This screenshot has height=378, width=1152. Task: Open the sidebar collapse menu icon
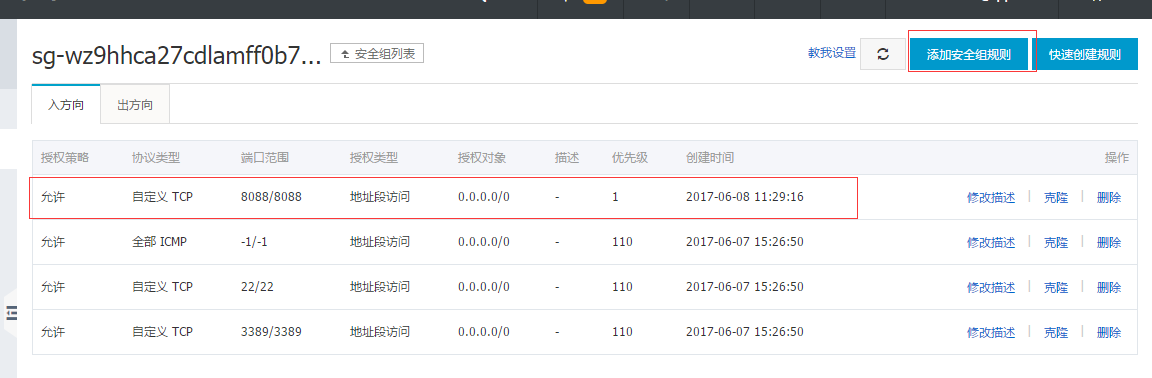[x=11, y=314]
